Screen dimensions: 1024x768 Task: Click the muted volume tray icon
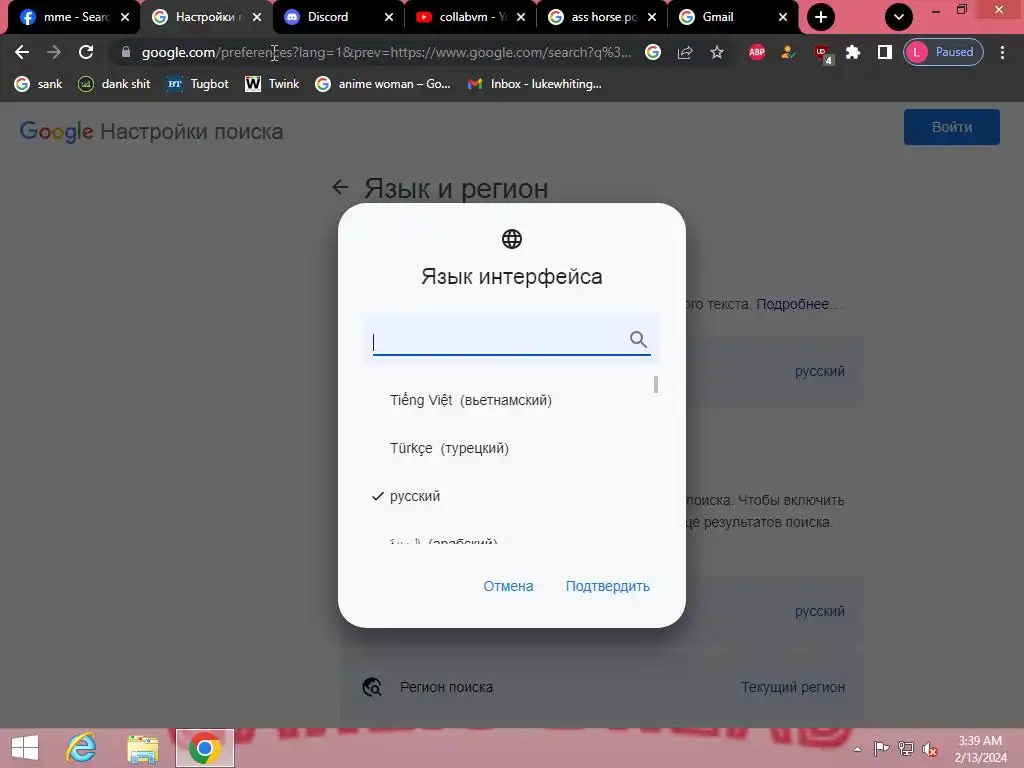[x=930, y=749]
